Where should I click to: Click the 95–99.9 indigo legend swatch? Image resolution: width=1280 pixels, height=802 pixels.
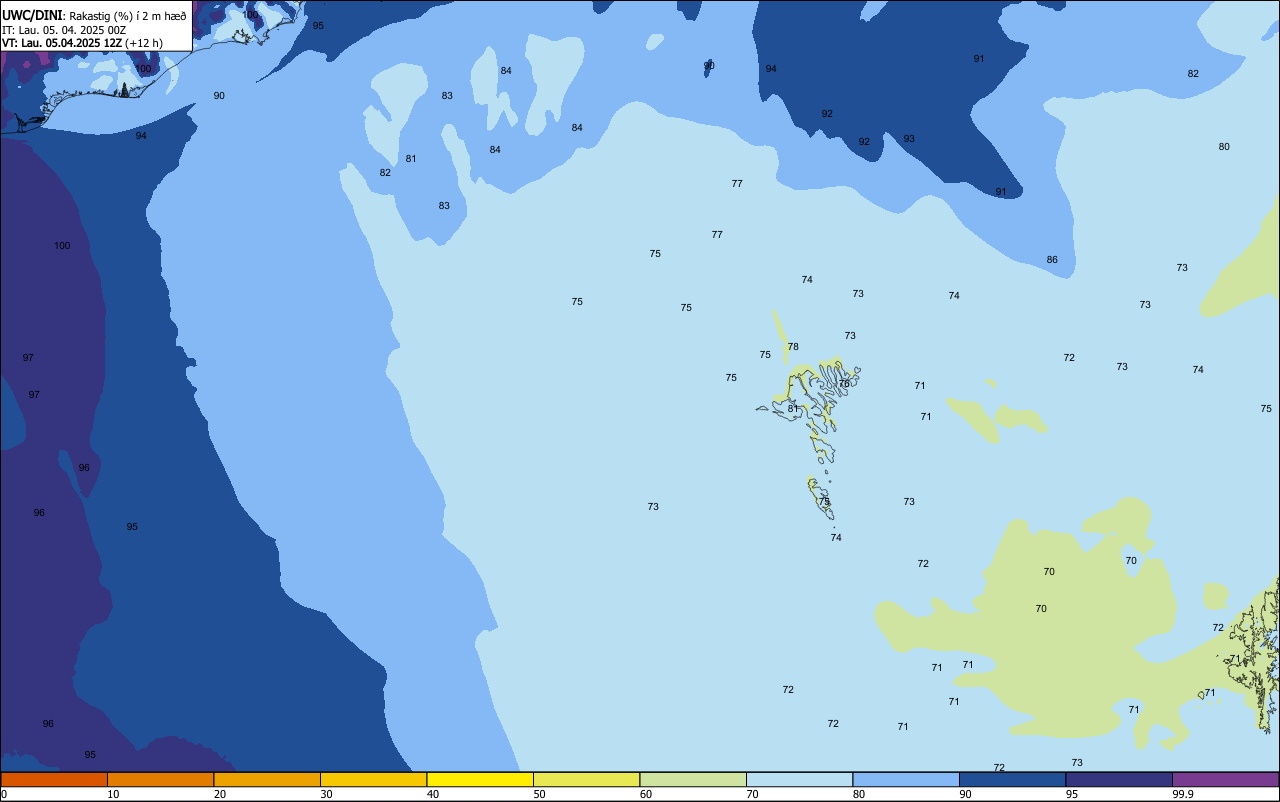pos(1119,779)
